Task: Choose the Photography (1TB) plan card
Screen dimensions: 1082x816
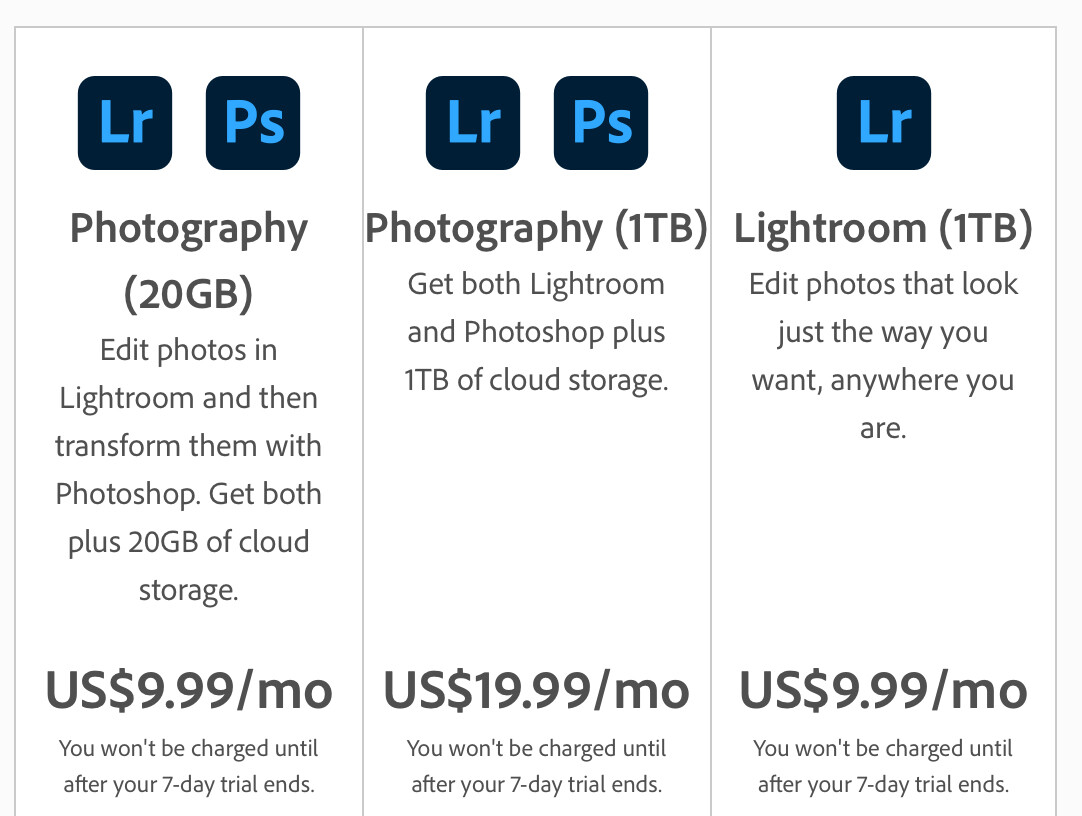Action: [x=537, y=421]
